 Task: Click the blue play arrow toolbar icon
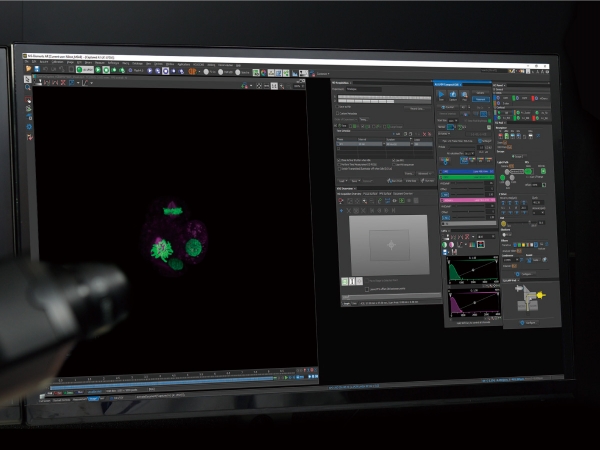click(x=150, y=71)
